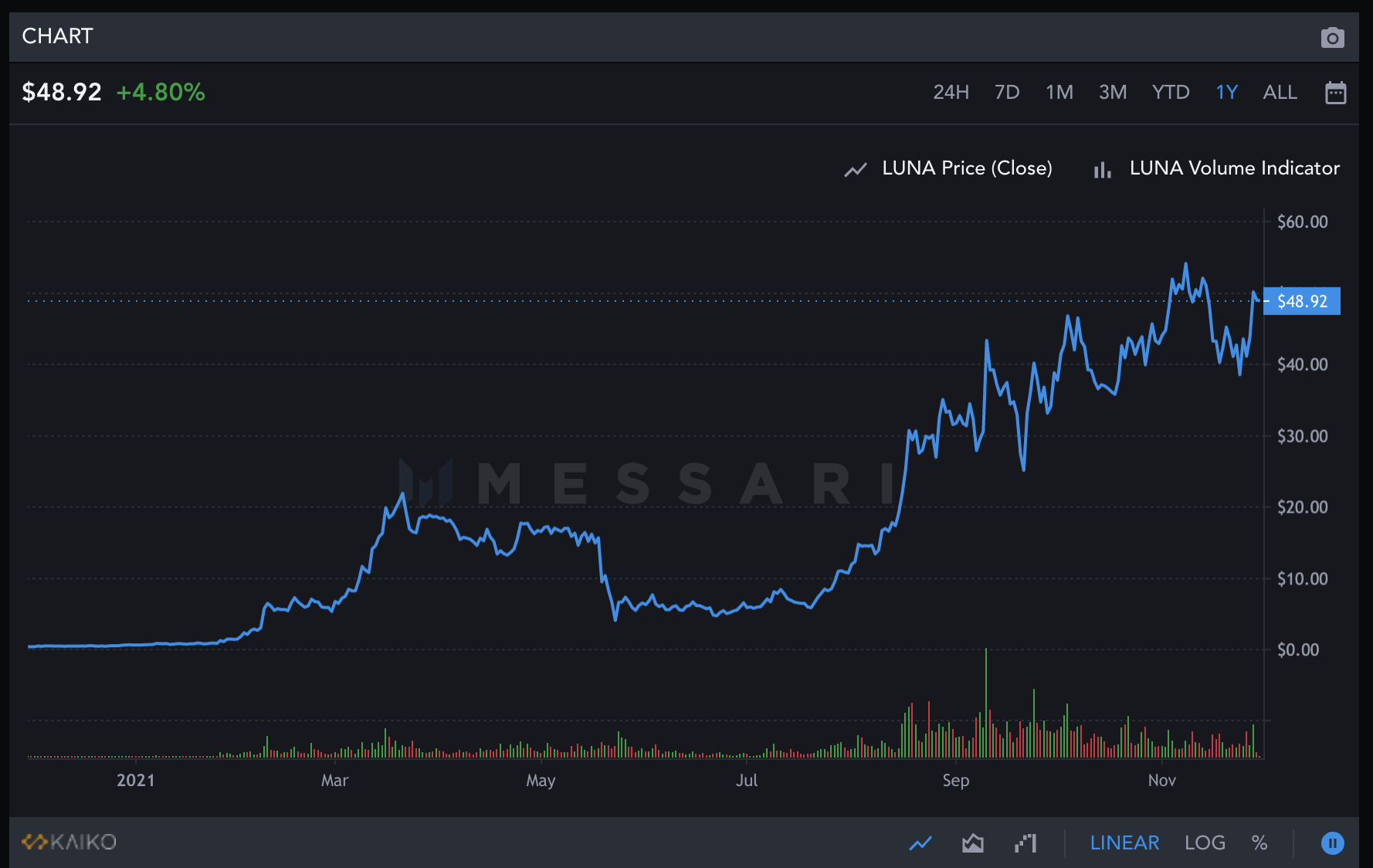Click the $40.00 axis label
The width and height of the screenshot is (1373, 868).
coord(1303,364)
